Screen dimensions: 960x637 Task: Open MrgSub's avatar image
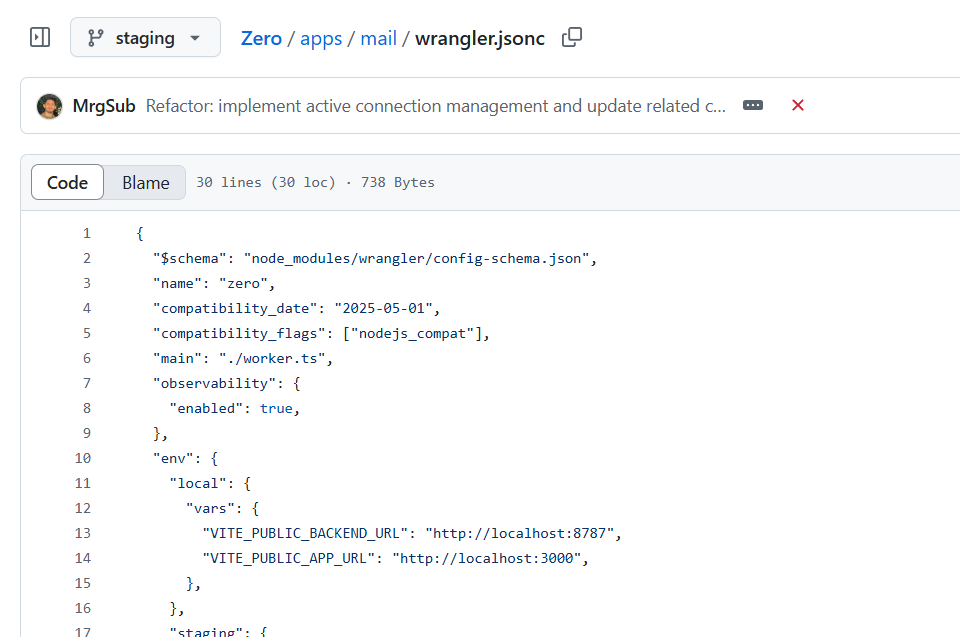[x=50, y=106]
